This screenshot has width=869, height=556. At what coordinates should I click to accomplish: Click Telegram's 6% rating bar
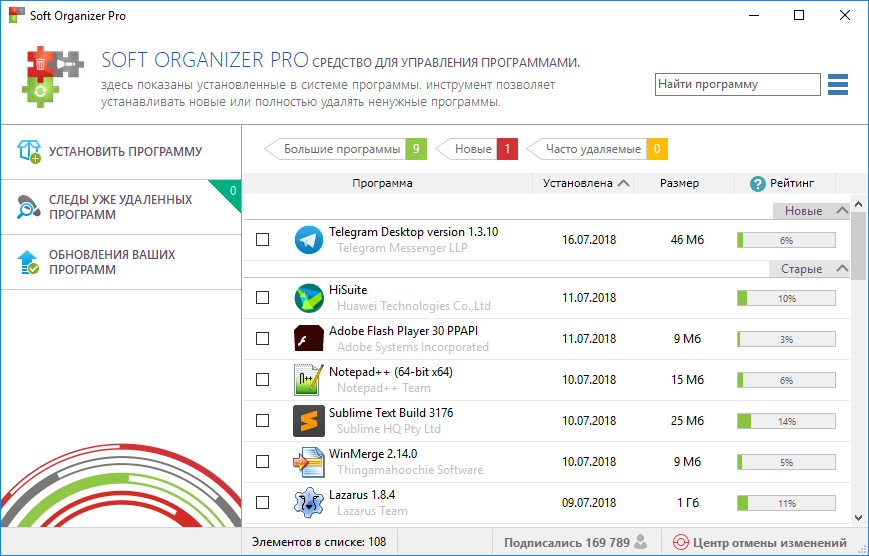tap(786, 240)
